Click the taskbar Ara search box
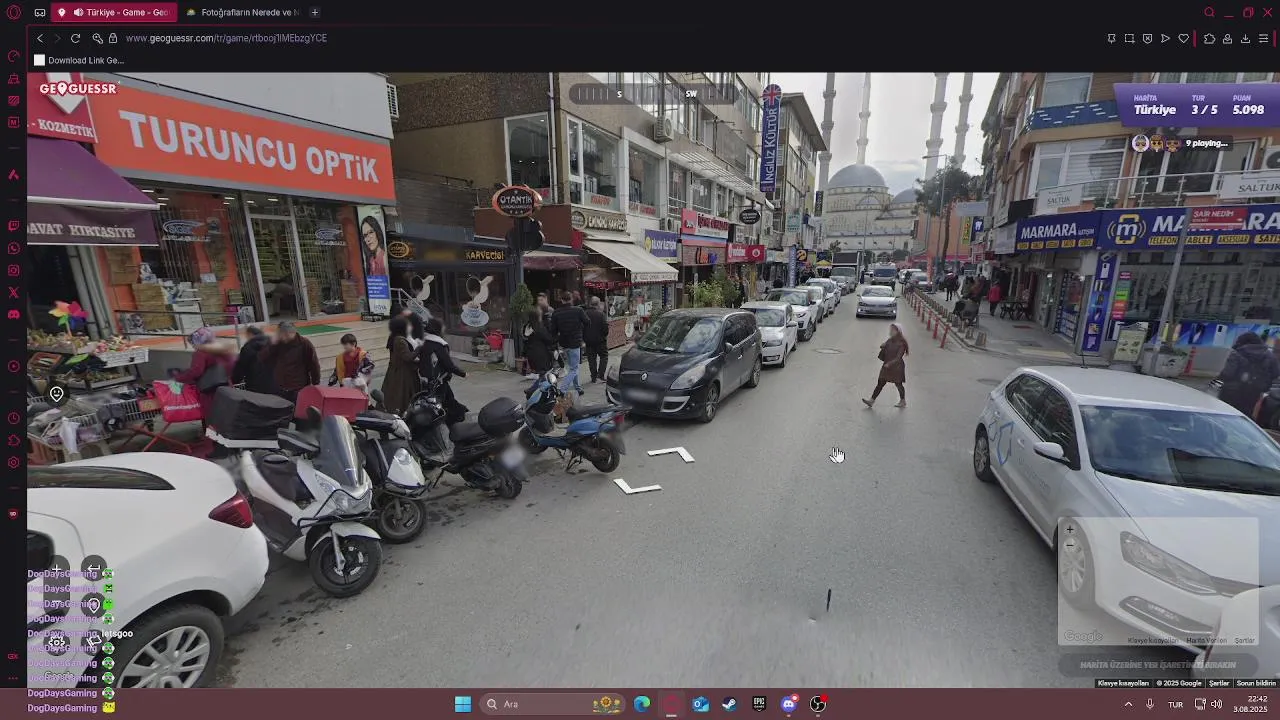This screenshot has height=720, width=1280. pos(552,704)
